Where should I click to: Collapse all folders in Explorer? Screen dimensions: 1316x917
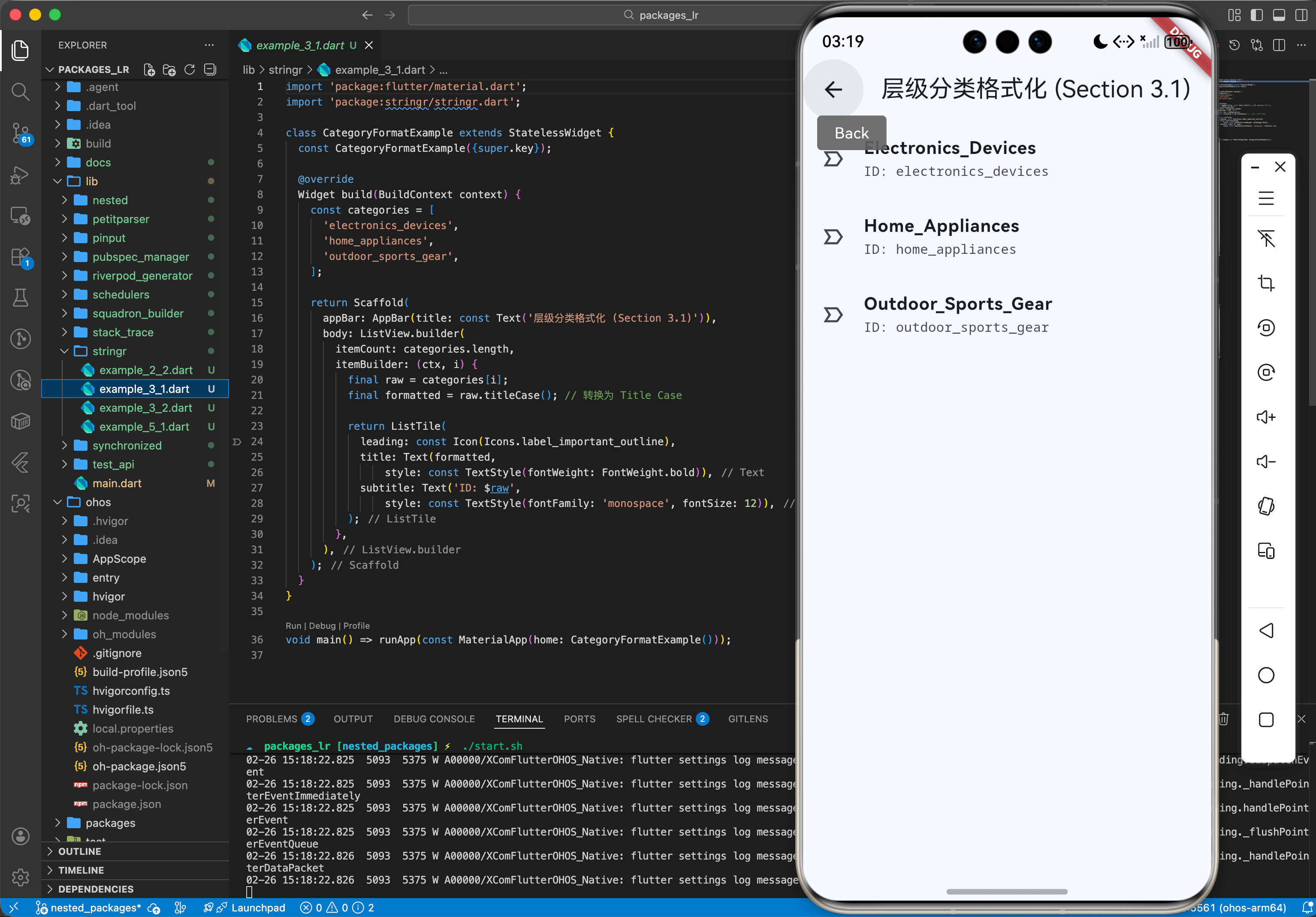pos(210,69)
